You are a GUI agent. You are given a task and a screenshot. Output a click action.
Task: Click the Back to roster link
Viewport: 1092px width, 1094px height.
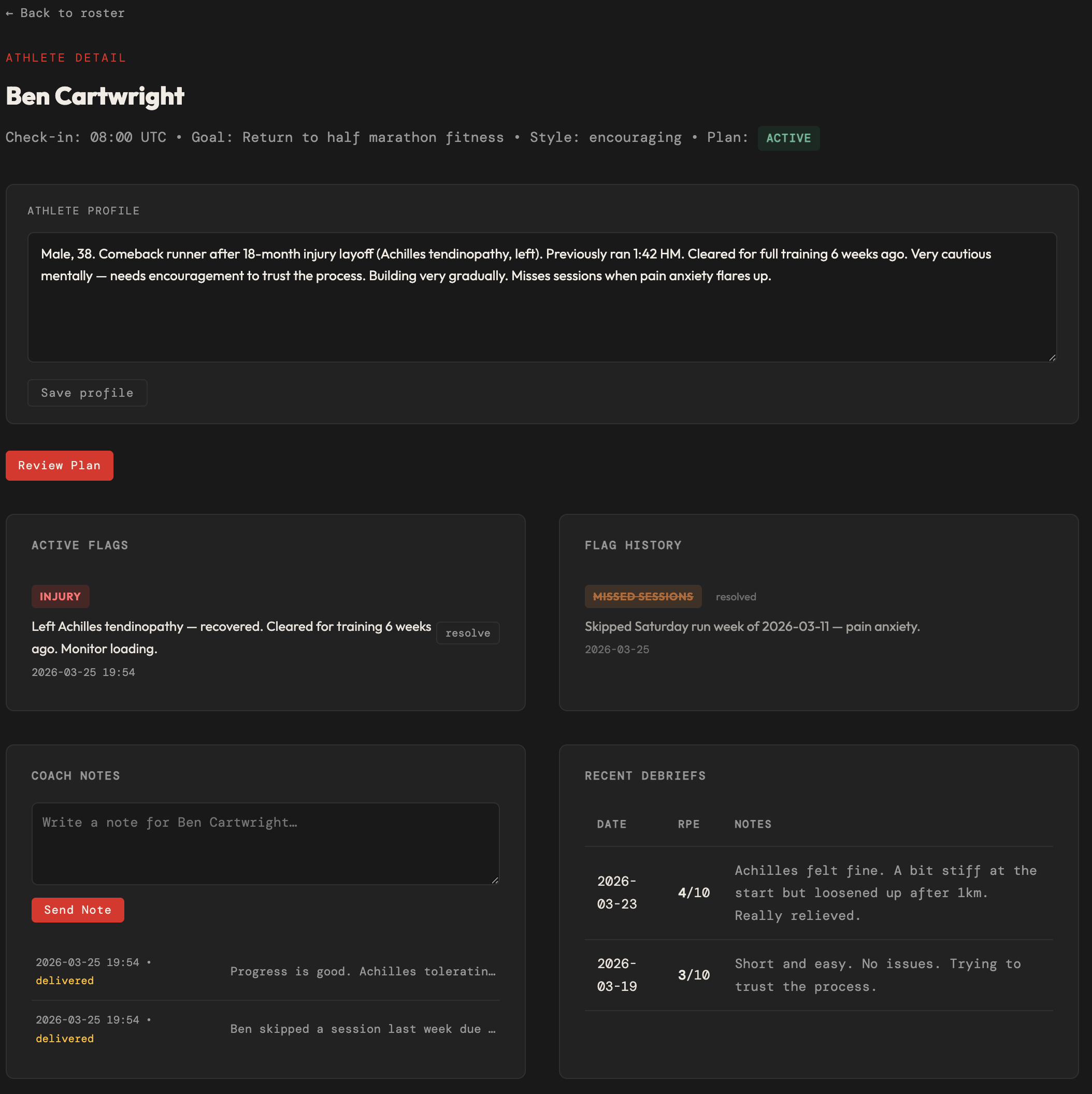[x=65, y=13]
